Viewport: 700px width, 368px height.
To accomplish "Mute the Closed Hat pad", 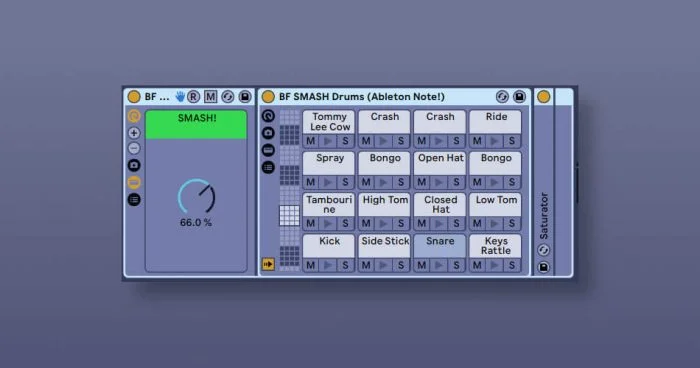I will (x=422, y=223).
